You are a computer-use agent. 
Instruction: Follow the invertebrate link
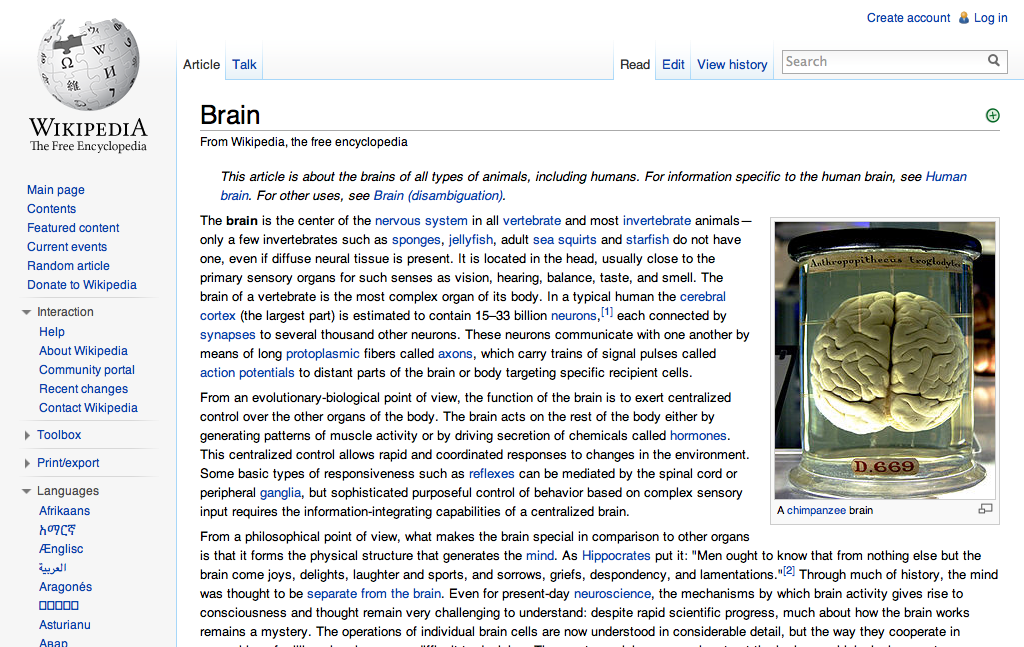[656, 221]
